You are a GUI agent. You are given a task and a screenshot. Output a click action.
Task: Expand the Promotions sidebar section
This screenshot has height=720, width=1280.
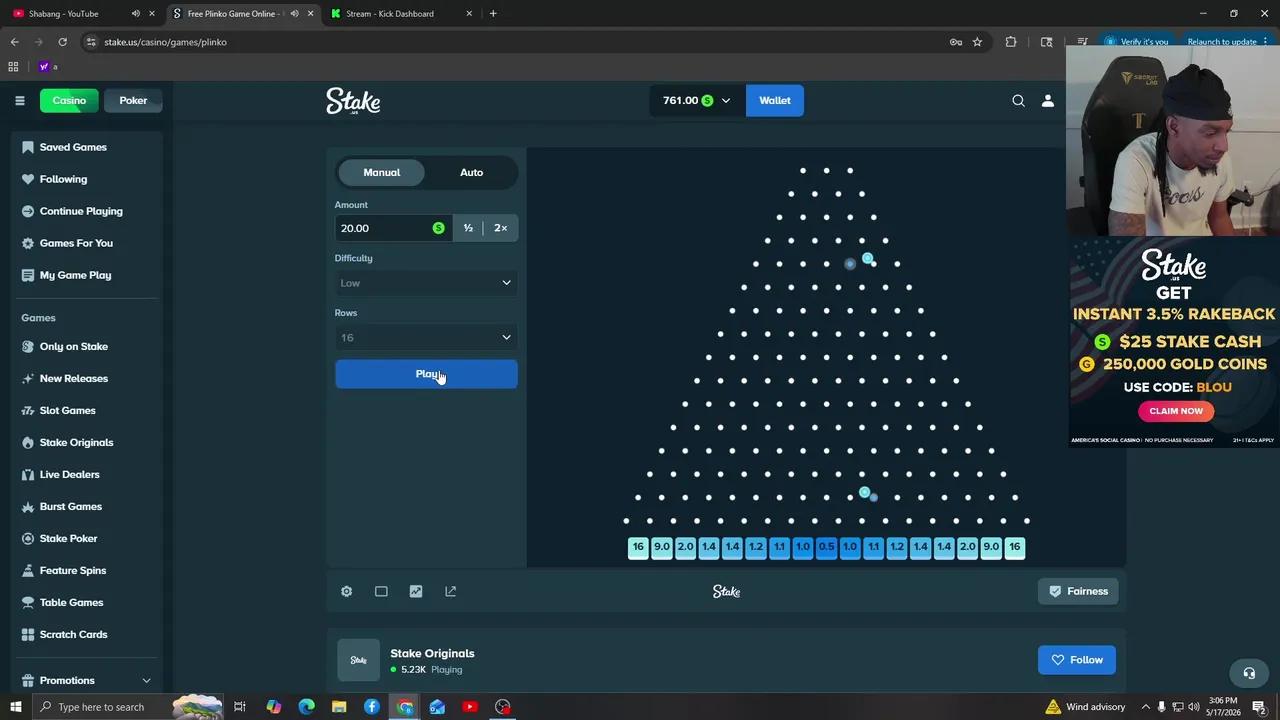coord(86,681)
